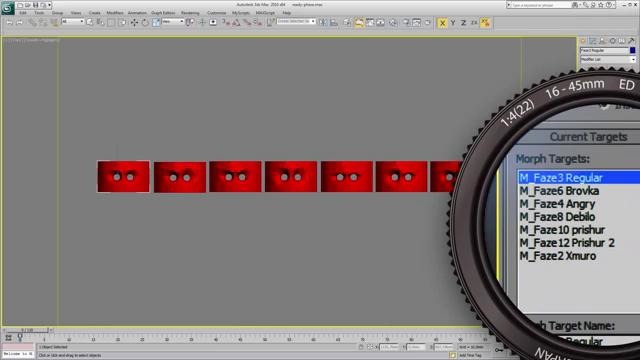
Task: Click the time slider handle
Action: click(x=27, y=330)
